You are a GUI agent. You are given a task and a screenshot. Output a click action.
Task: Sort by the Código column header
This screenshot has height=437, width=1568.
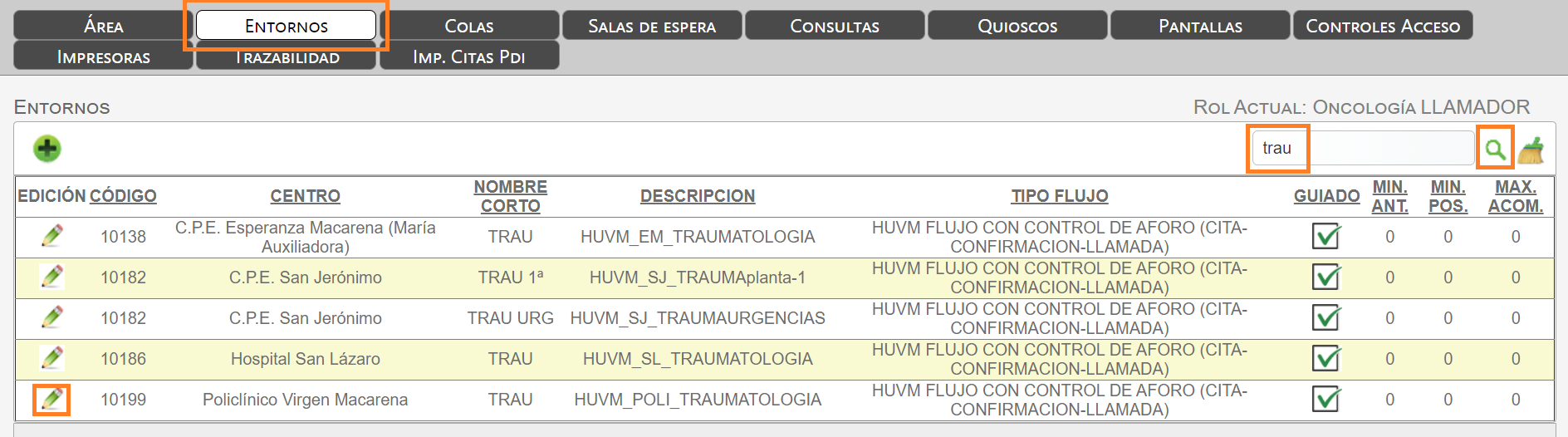123,196
